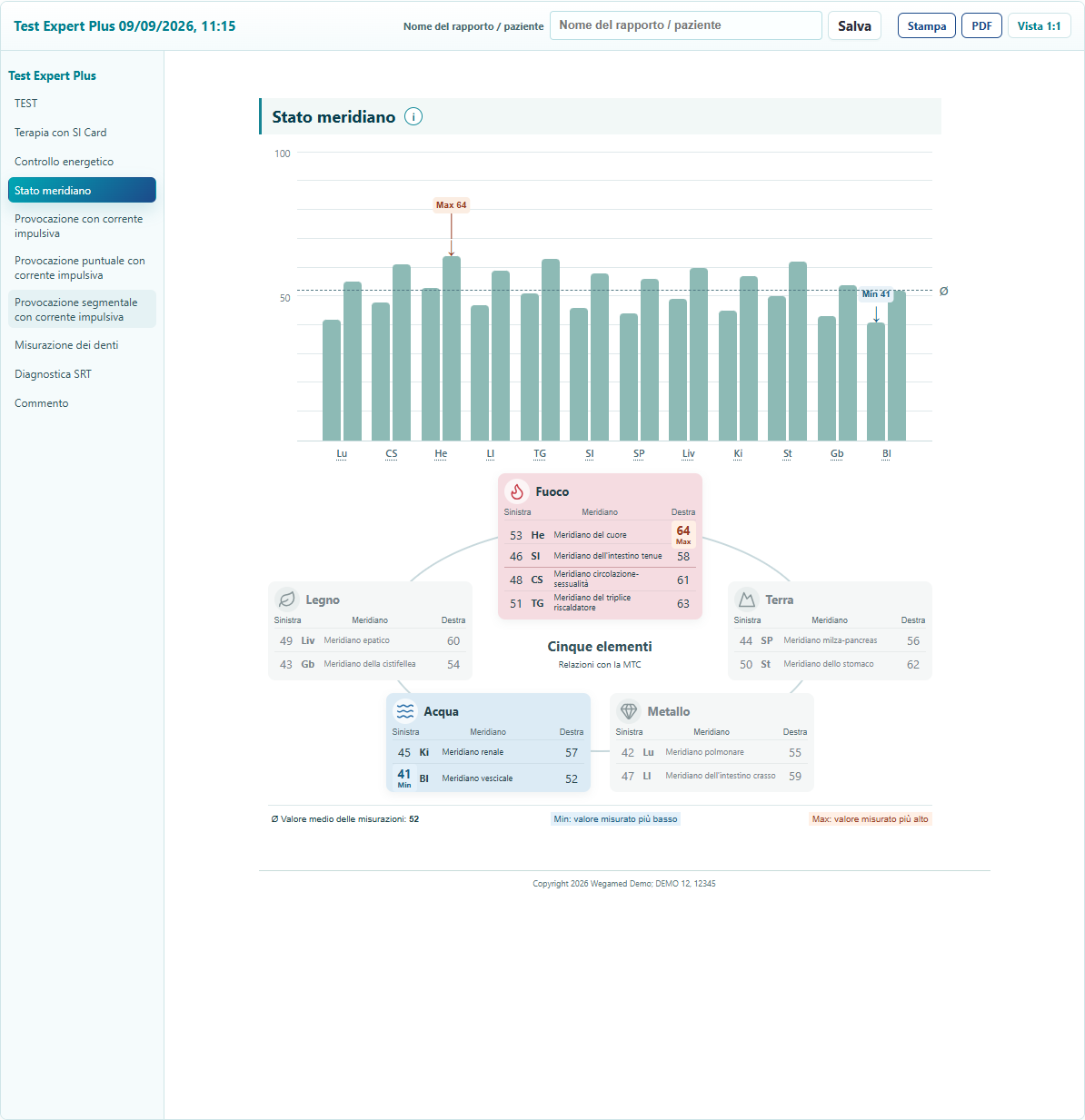This screenshot has width=1085, height=1120.
Task: Click the TG label on the chart axis
Action: click(540, 453)
